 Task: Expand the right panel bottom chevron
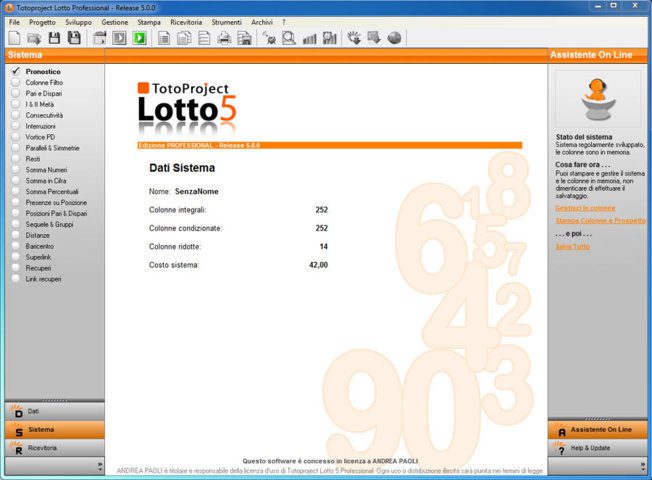[643, 466]
